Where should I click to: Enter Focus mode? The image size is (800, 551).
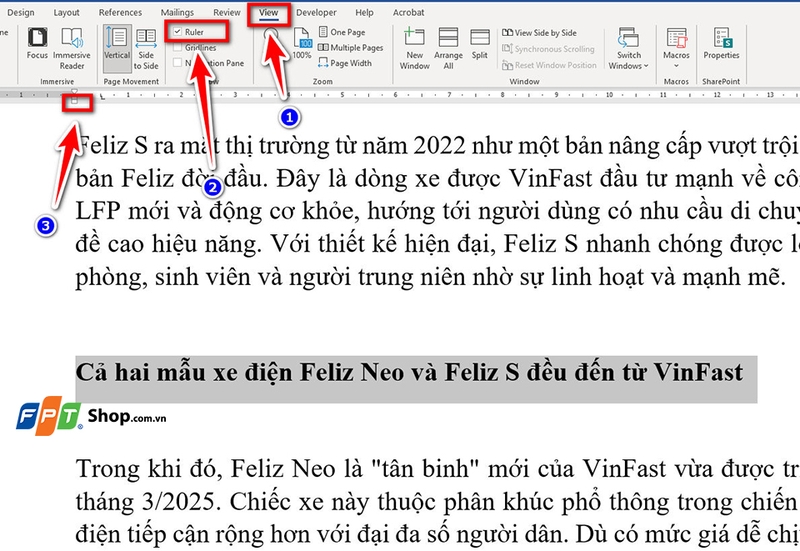pyautogui.click(x=37, y=44)
